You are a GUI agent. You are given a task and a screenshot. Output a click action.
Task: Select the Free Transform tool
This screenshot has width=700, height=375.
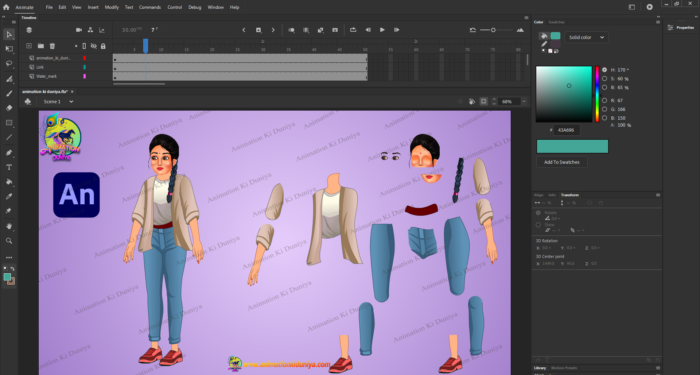click(x=9, y=49)
